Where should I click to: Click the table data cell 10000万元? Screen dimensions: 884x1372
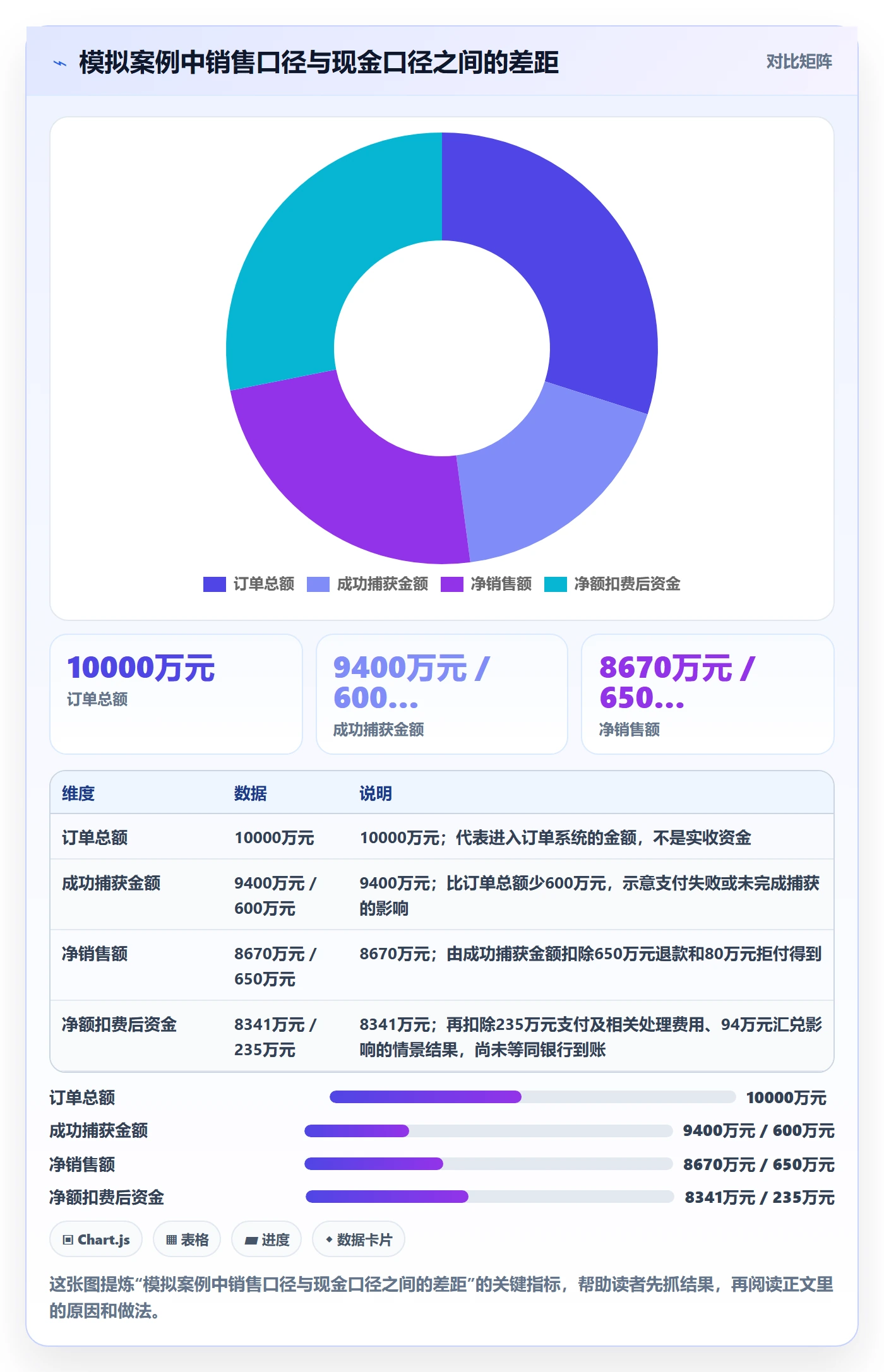point(274,837)
